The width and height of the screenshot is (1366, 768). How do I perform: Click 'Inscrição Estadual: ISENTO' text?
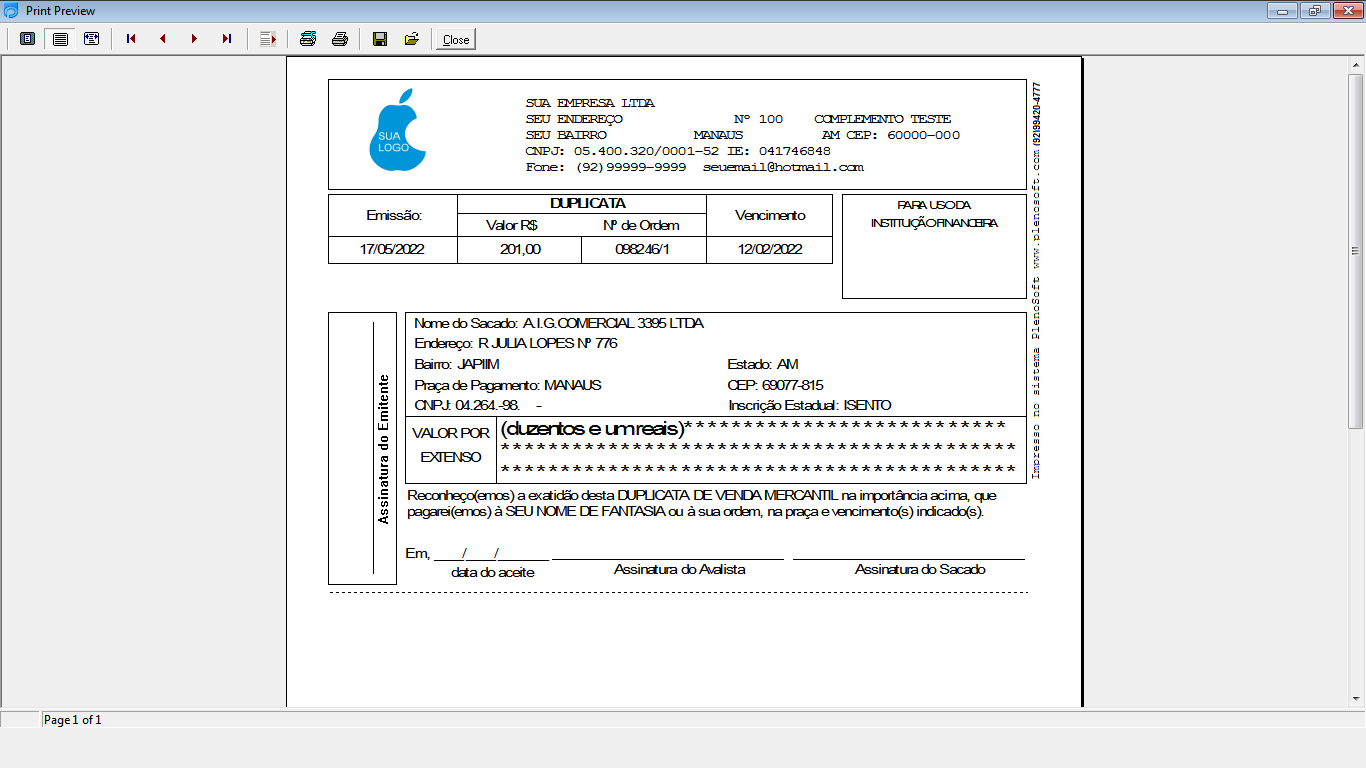(x=810, y=405)
